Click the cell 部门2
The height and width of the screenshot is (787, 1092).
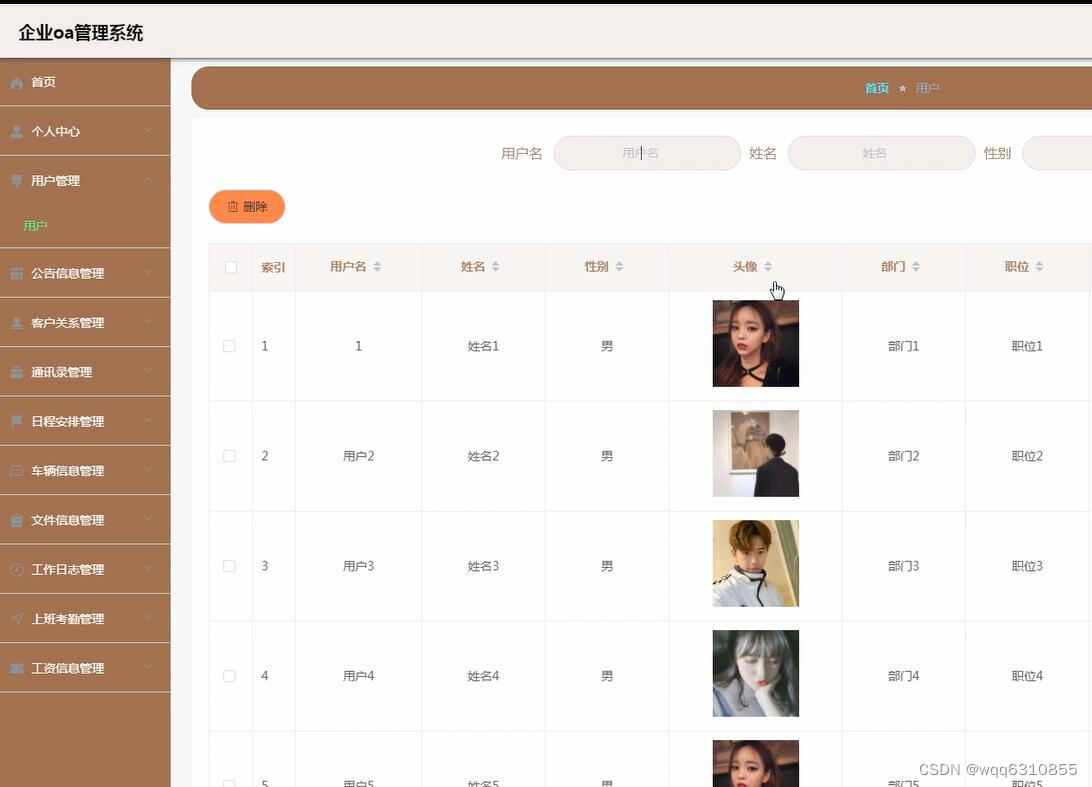click(x=903, y=456)
